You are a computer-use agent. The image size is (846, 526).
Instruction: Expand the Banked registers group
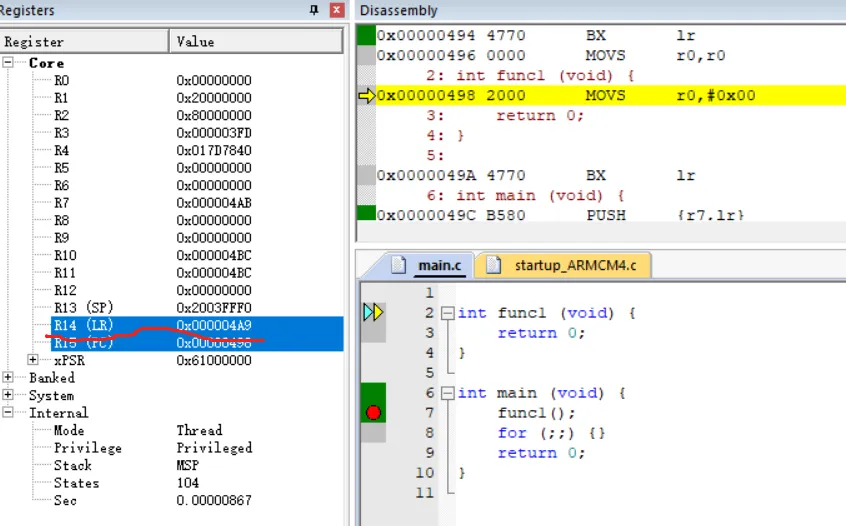[x=9, y=378]
